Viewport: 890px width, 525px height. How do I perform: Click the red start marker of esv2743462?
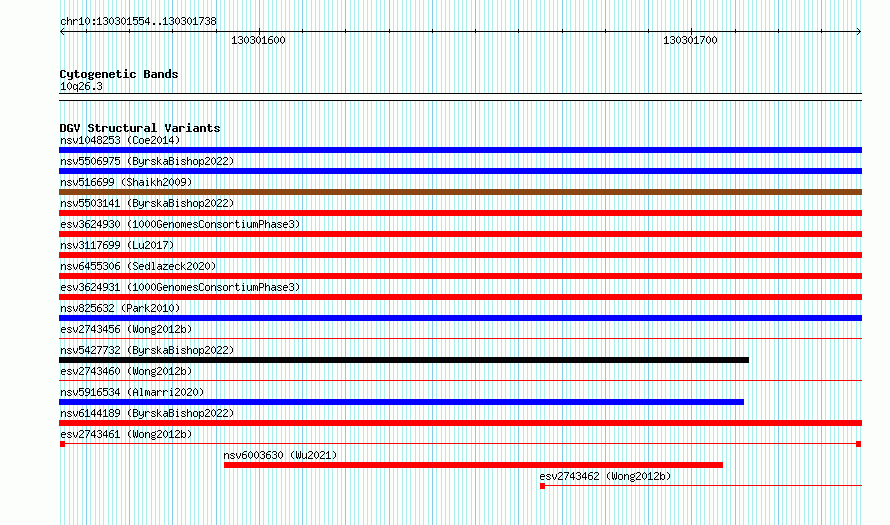click(543, 486)
